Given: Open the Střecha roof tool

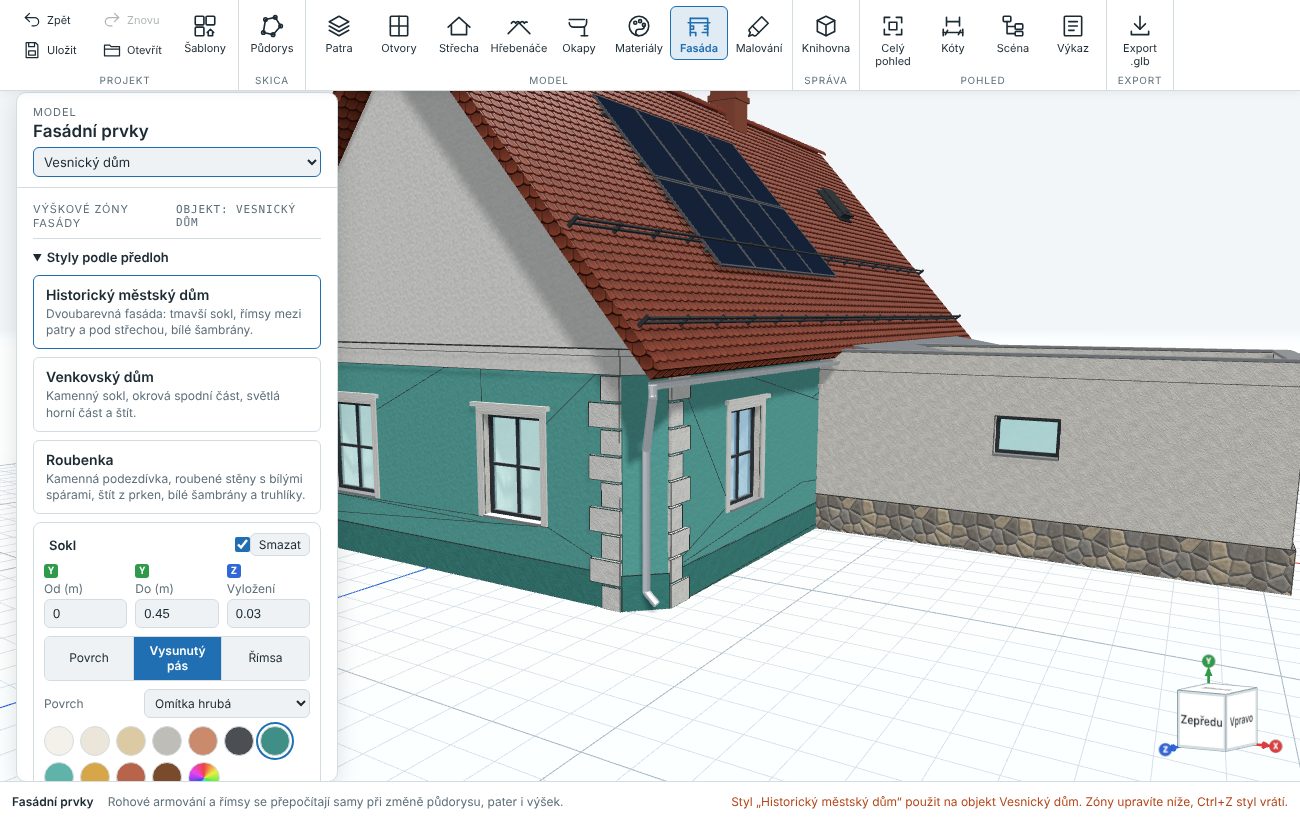Looking at the screenshot, I should [459, 34].
